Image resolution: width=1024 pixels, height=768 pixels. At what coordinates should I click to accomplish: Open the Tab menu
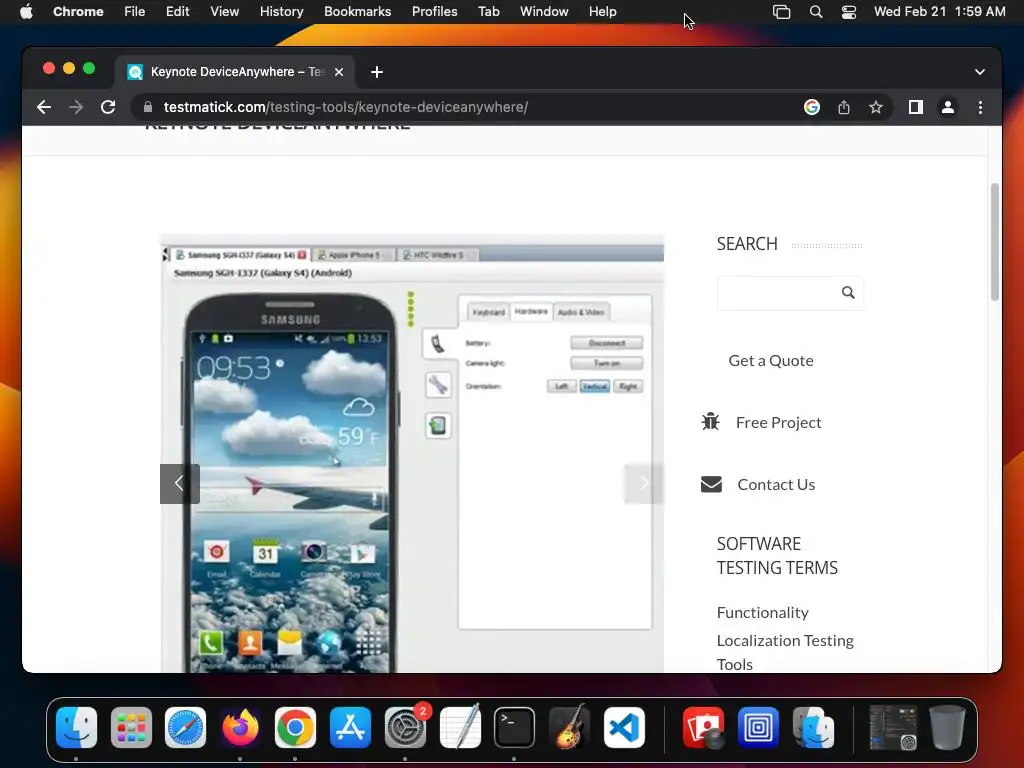488,11
